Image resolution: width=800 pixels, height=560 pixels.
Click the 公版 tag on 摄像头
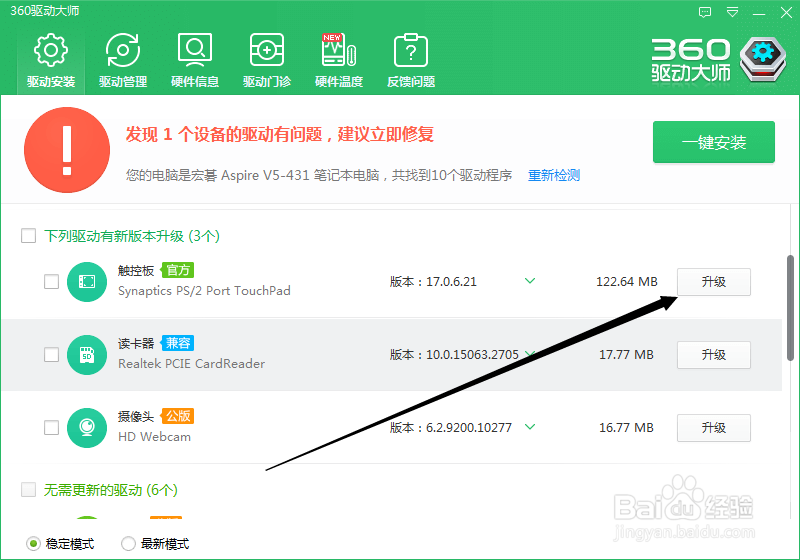click(x=178, y=416)
